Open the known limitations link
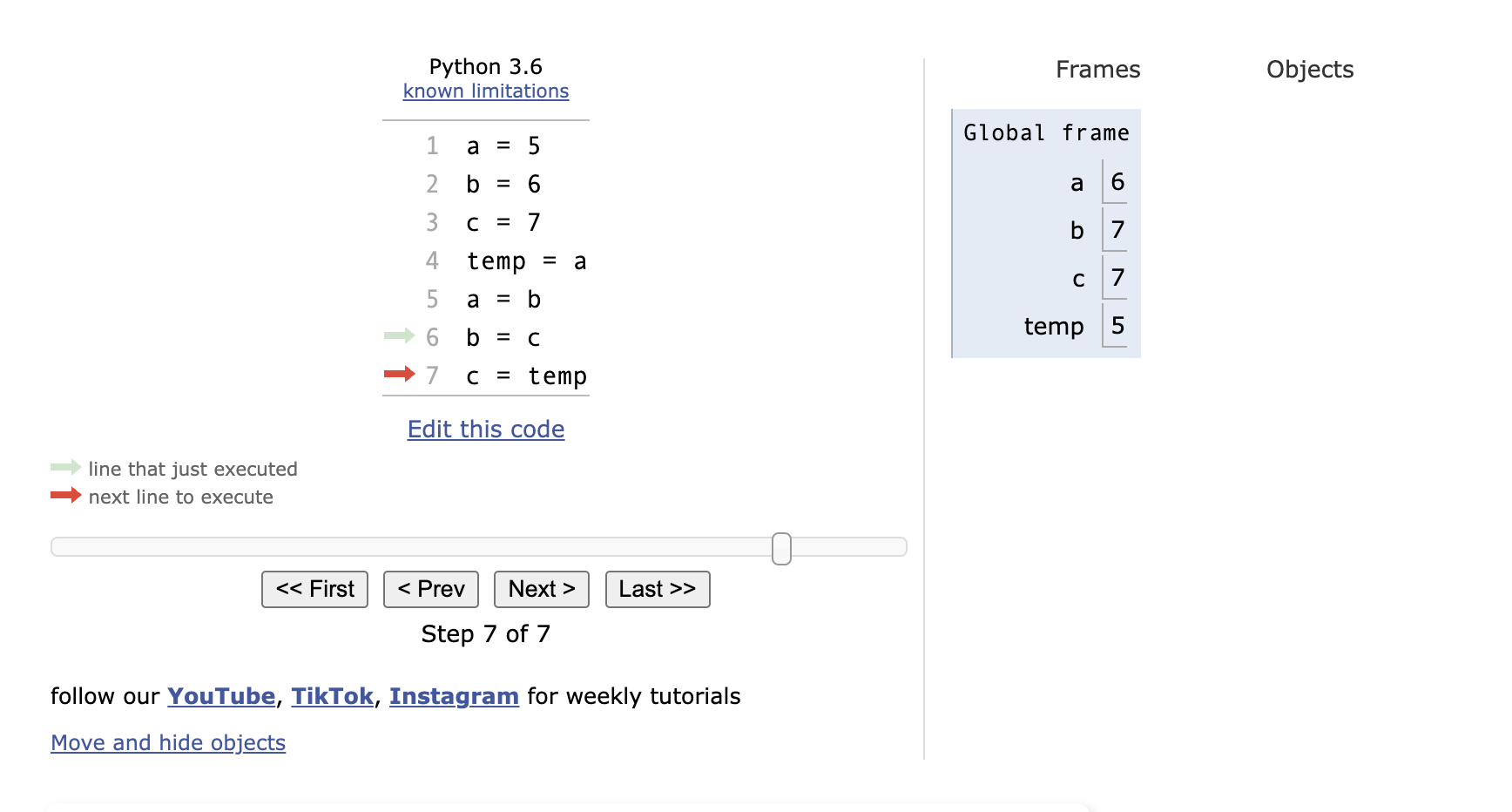Screen dimensions: 1512x812 pyautogui.click(x=485, y=91)
